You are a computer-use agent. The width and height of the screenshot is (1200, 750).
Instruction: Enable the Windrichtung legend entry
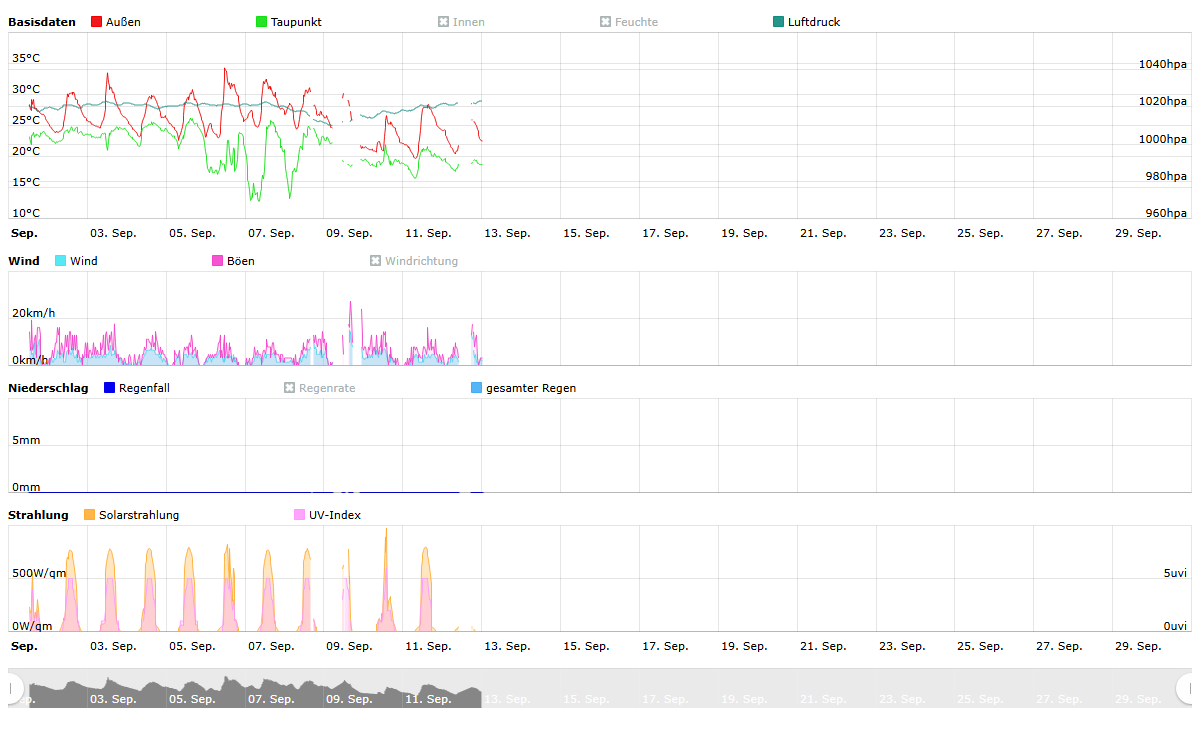[x=414, y=261]
